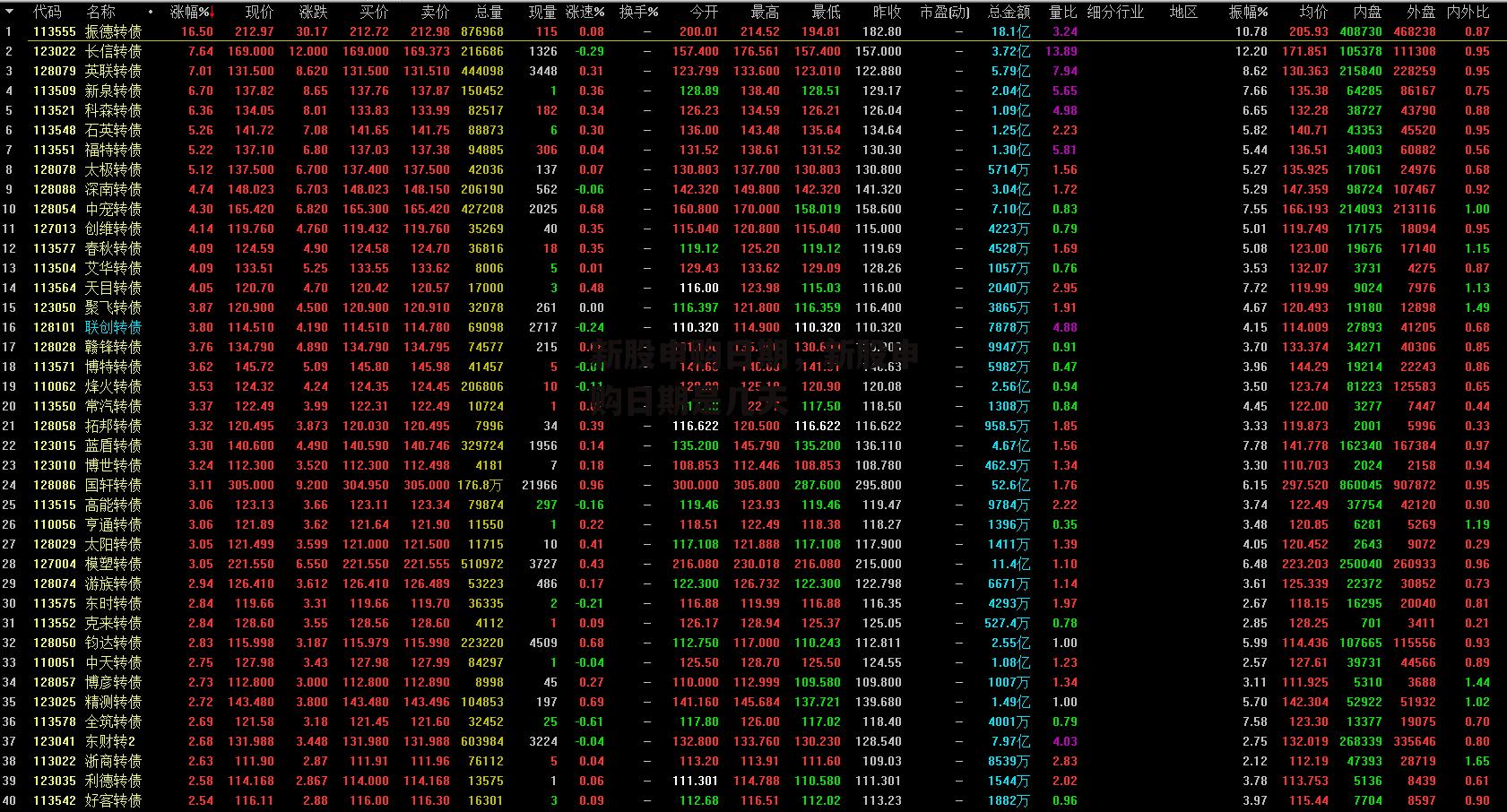This screenshot has width=1507, height=812.
Task: Click the 现量 column header
Action: [542, 12]
